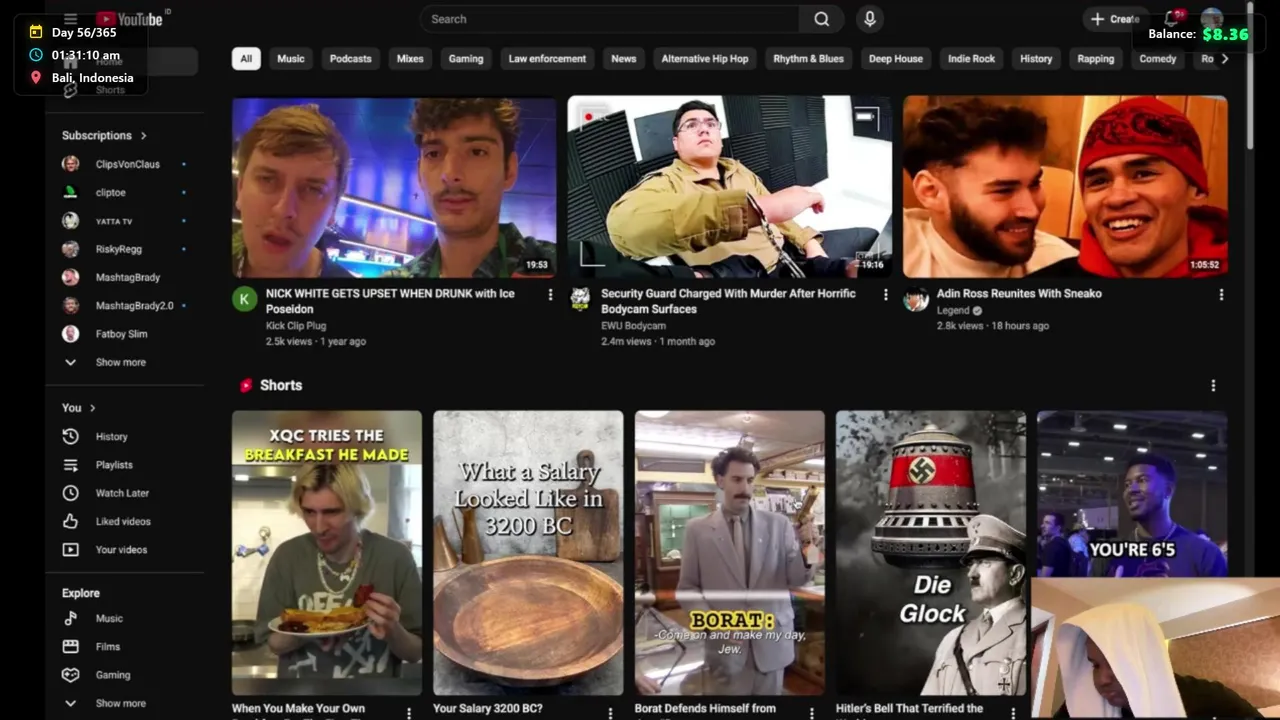1280x720 pixels.
Task: Open Adin Ross Reunites title link
Action: pyautogui.click(x=1019, y=293)
